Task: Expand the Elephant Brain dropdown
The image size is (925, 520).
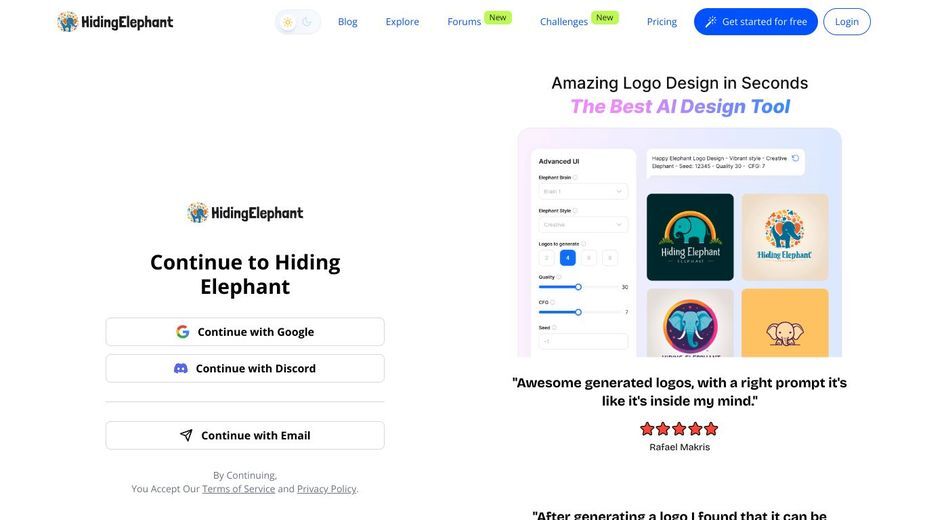Action: (x=583, y=191)
